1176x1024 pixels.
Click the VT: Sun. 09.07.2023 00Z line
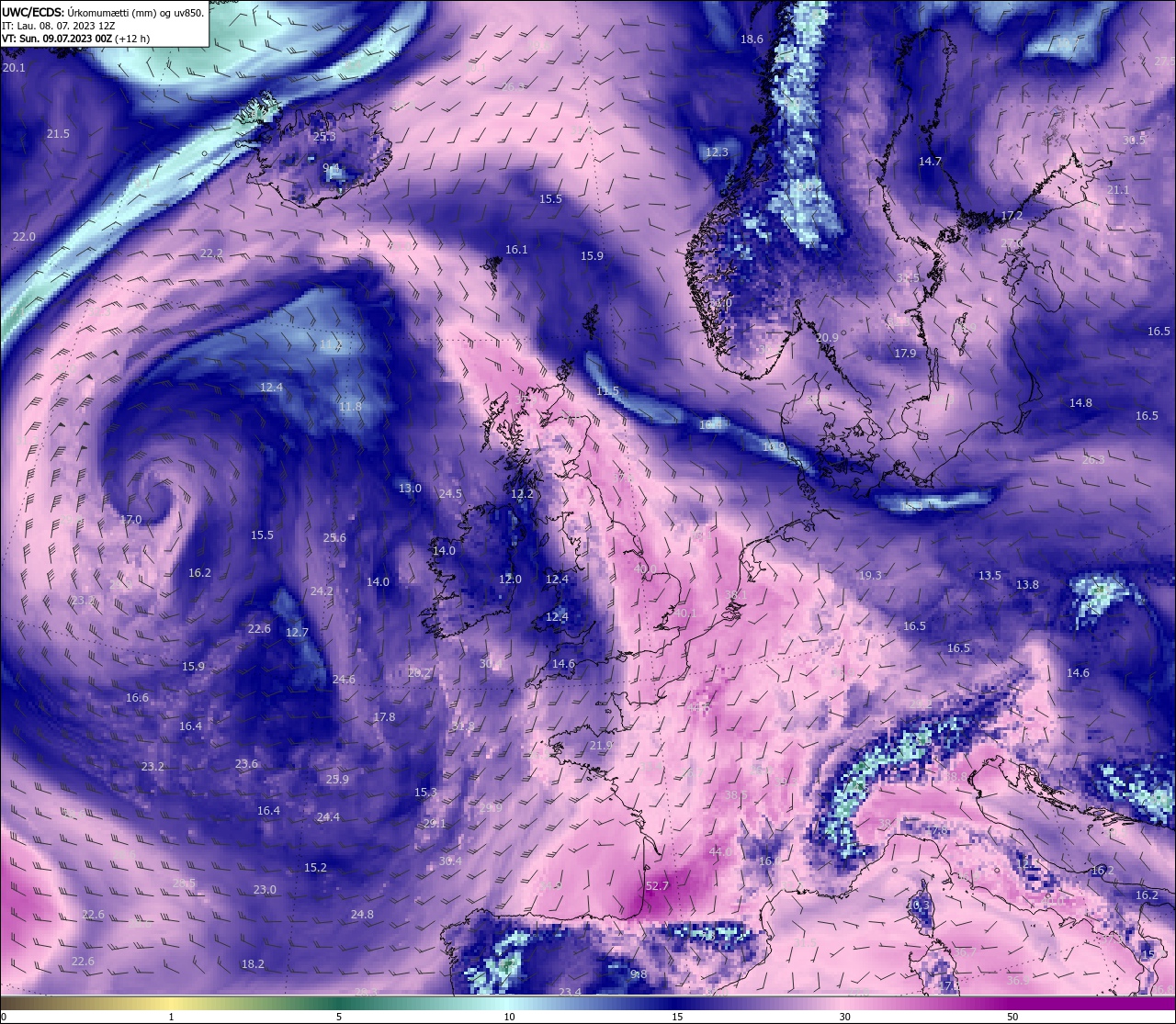tap(75, 39)
